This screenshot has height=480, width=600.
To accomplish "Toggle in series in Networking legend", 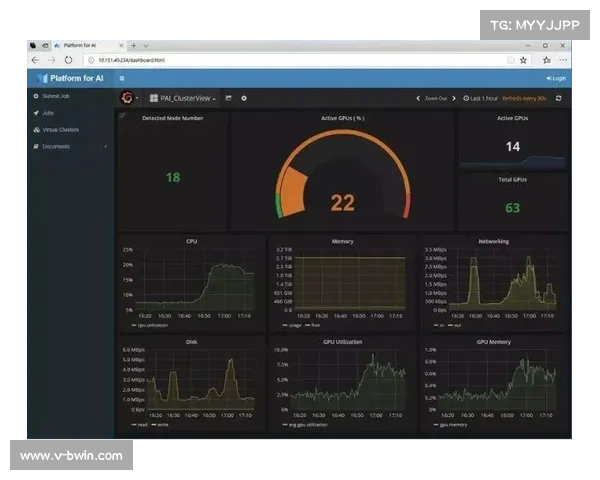I will click(439, 325).
